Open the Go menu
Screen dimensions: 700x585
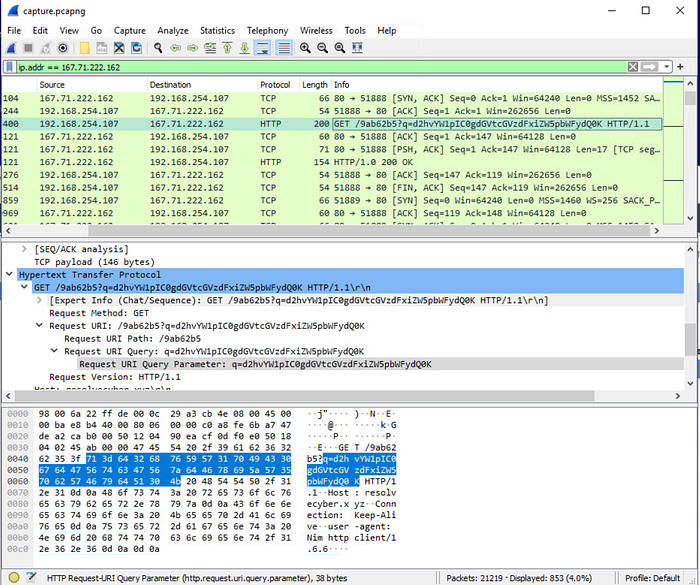pos(96,30)
